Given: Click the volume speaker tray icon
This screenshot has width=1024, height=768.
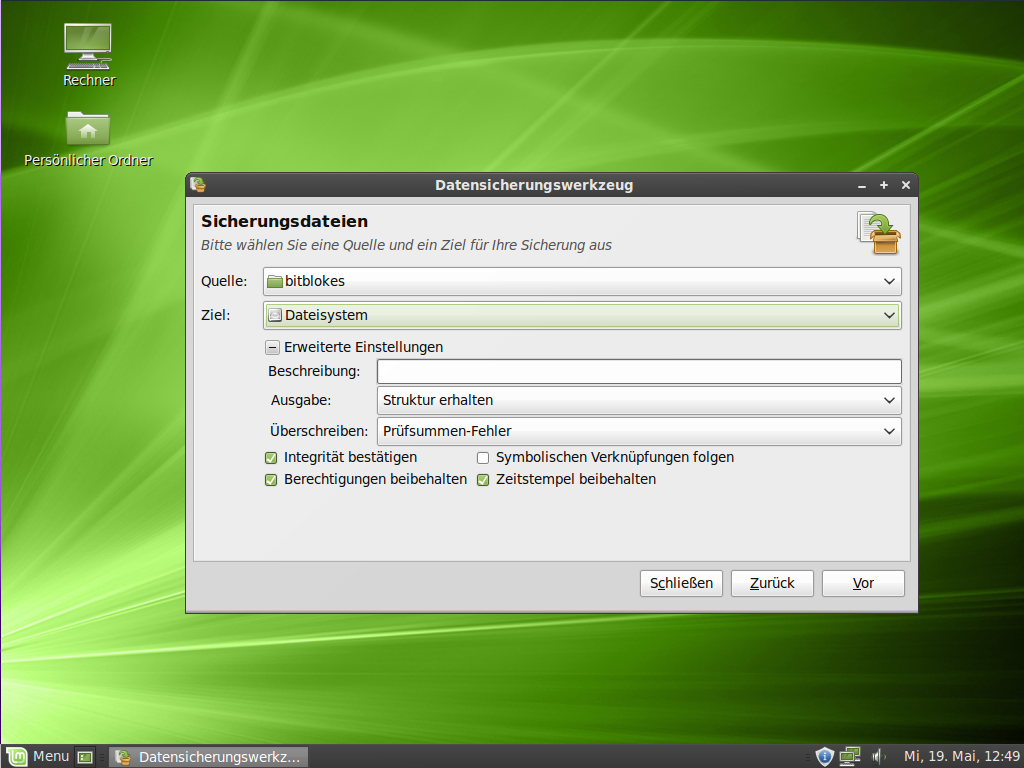Looking at the screenshot, I should (x=877, y=756).
